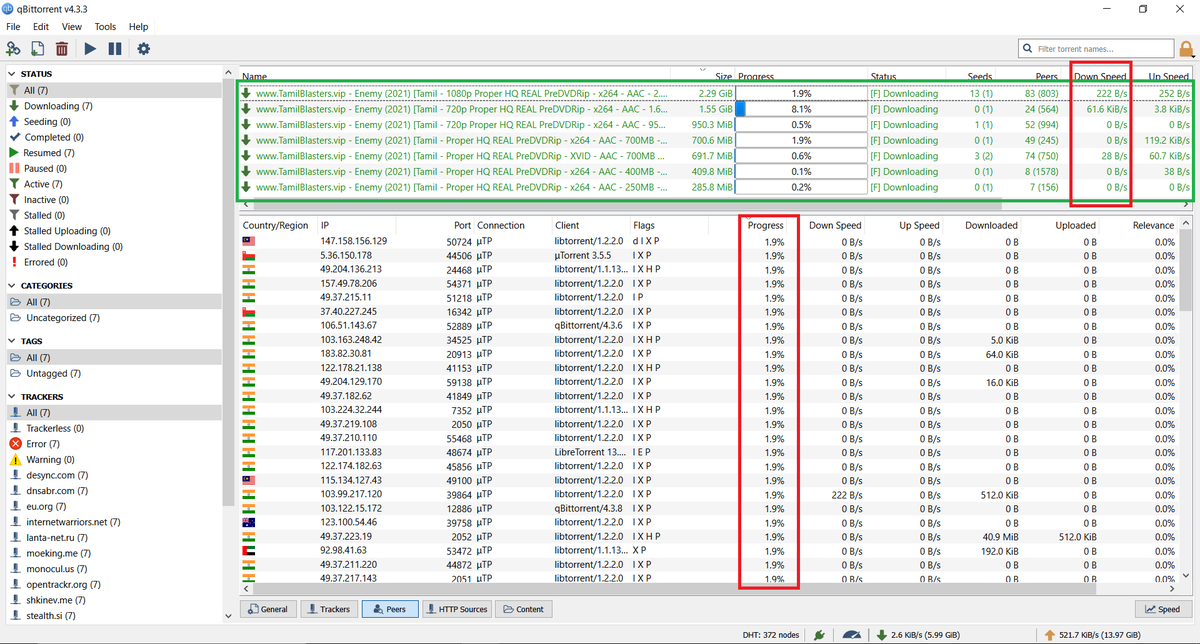
Task: Switch to the HTTP Sources tab
Action: click(x=456, y=609)
